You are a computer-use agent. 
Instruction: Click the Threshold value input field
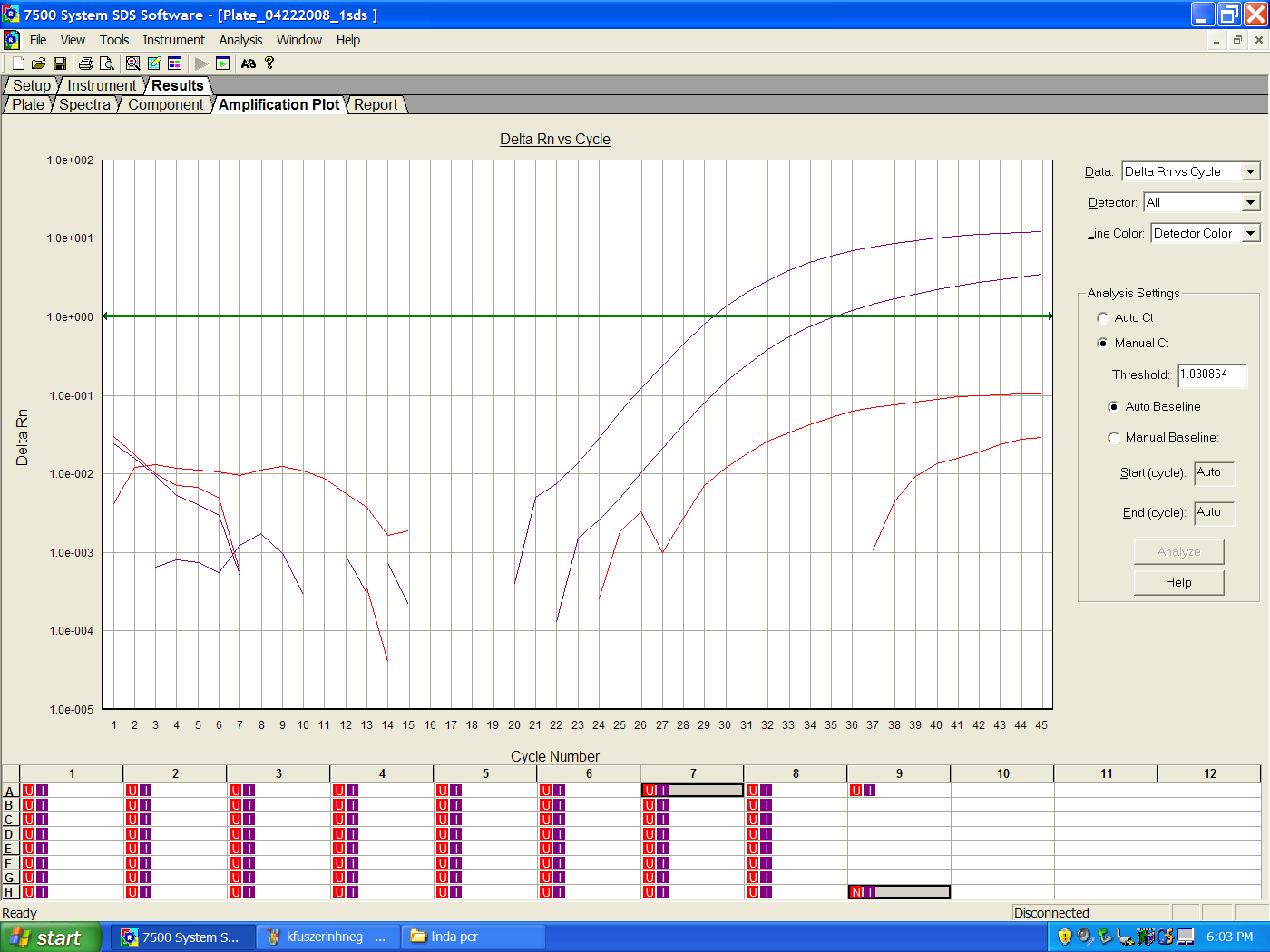click(1212, 375)
